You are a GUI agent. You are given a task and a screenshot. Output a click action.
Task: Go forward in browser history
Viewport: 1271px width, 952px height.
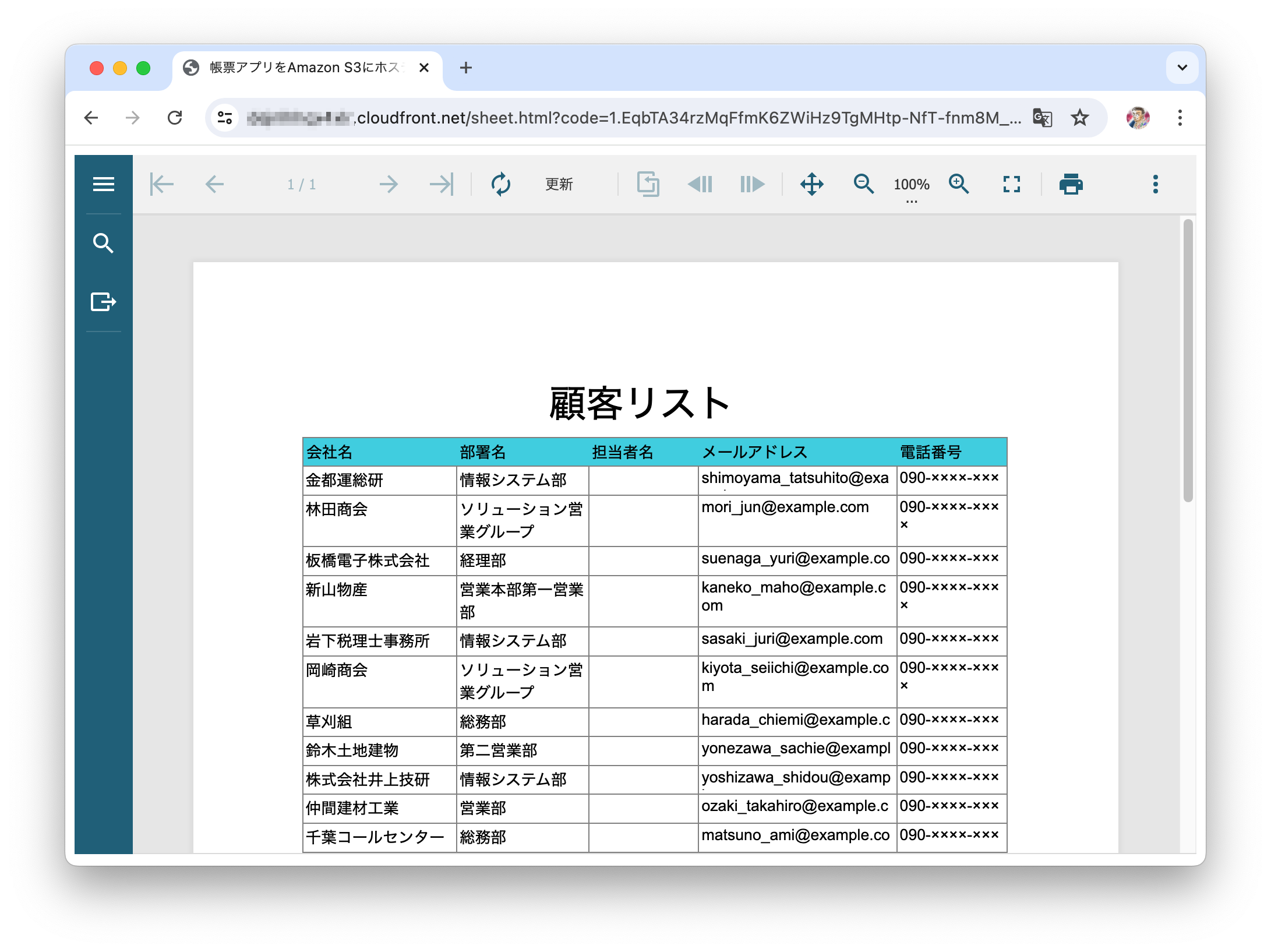[133, 118]
